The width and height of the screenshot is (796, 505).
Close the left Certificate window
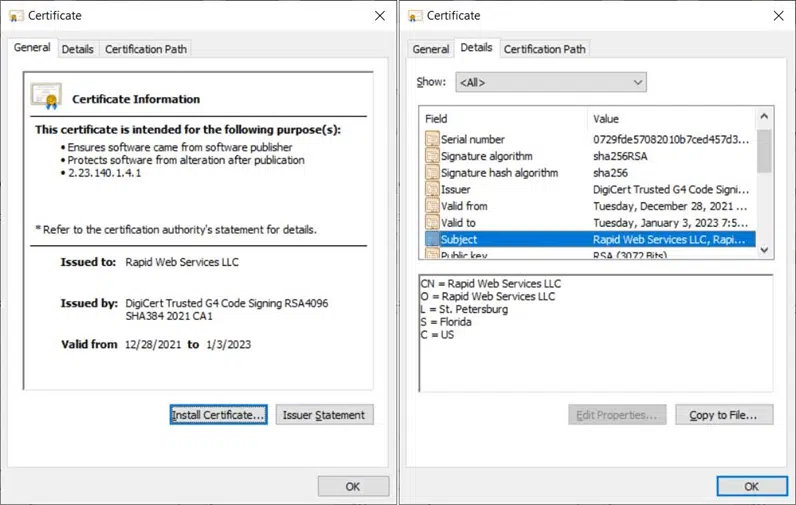point(380,16)
